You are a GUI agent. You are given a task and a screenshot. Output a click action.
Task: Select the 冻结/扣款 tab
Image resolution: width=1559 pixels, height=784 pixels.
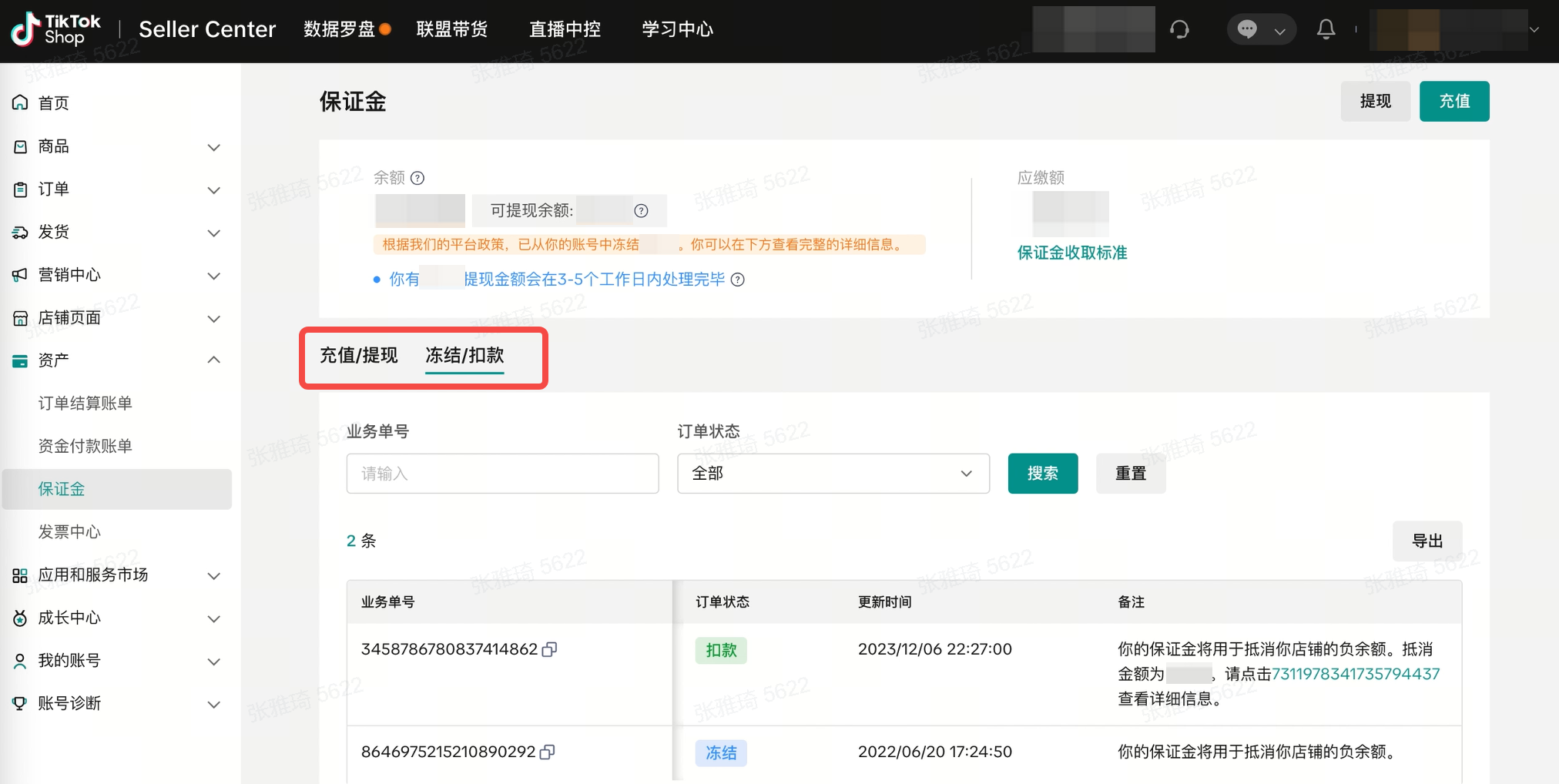click(464, 355)
